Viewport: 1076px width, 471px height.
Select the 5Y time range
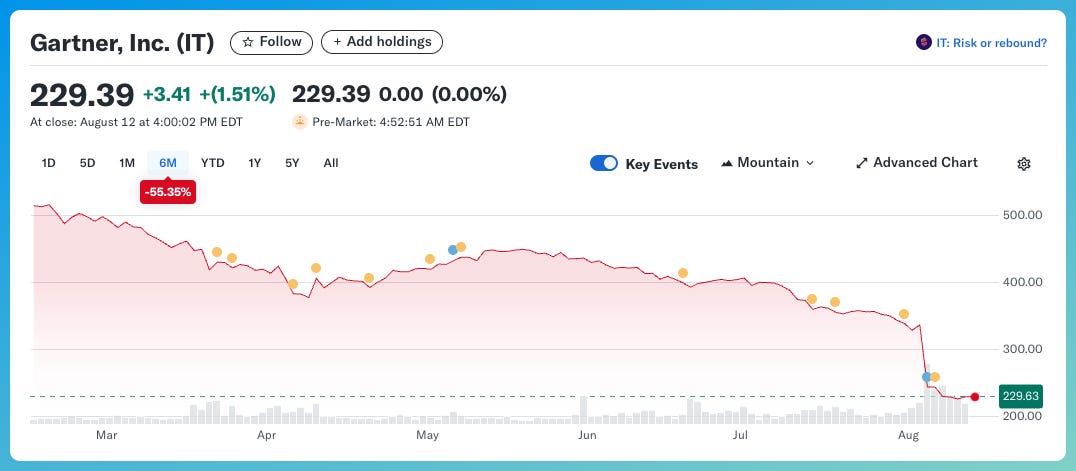[x=292, y=163]
